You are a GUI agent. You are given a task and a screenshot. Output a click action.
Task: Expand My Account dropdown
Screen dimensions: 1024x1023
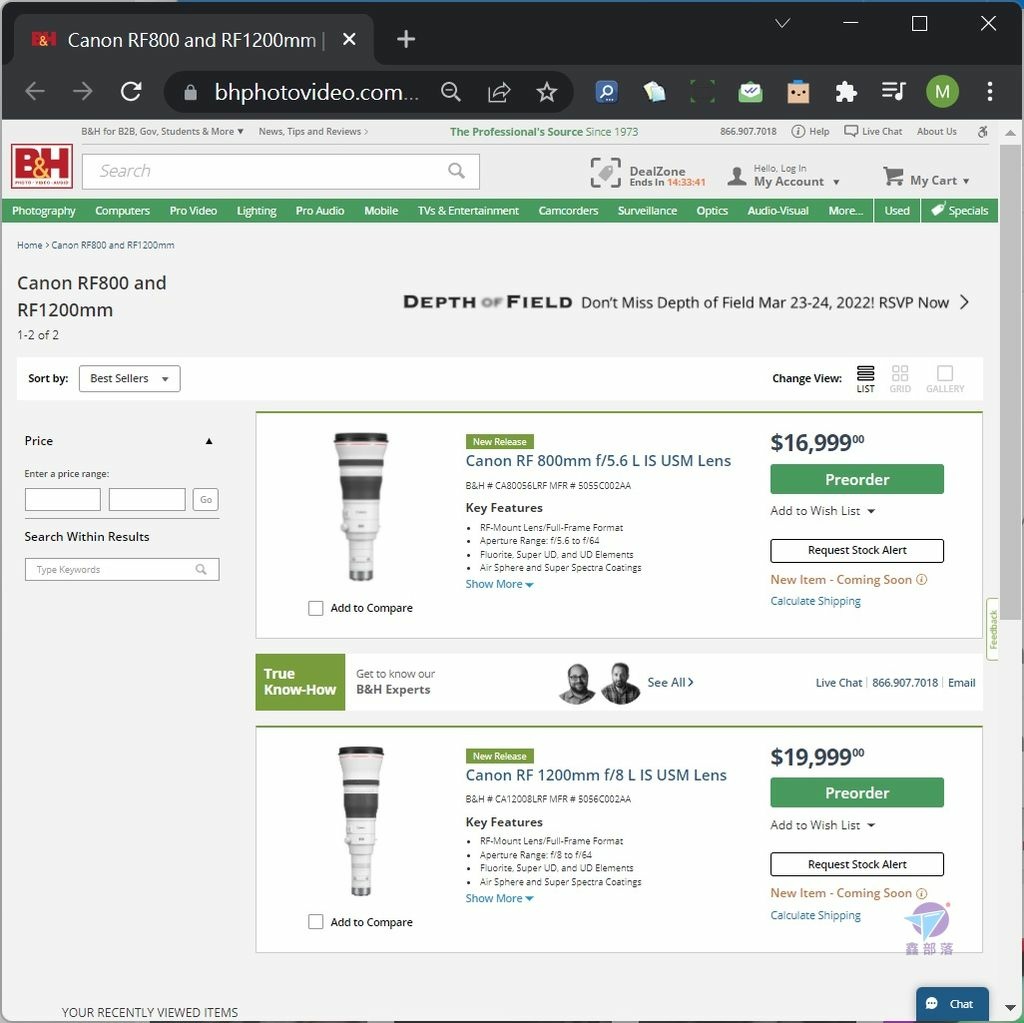tap(836, 182)
